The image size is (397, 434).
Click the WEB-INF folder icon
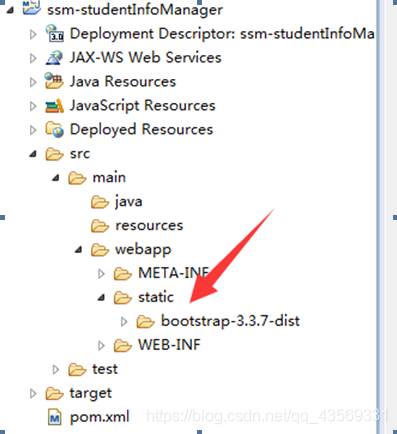pyautogui.click(x=123, y=346)
